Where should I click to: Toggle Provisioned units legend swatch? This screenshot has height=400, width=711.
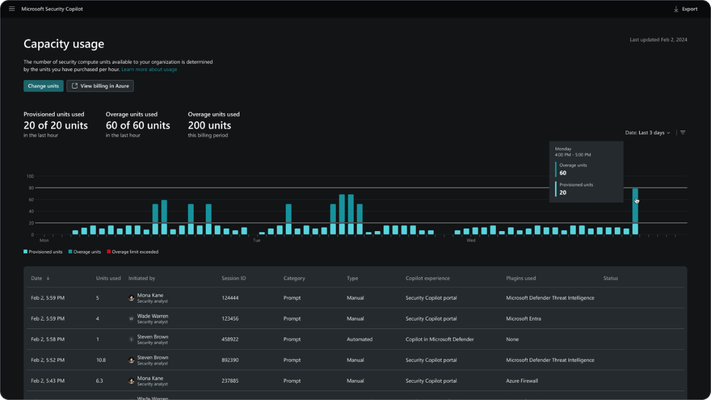[x=25, y=252]
